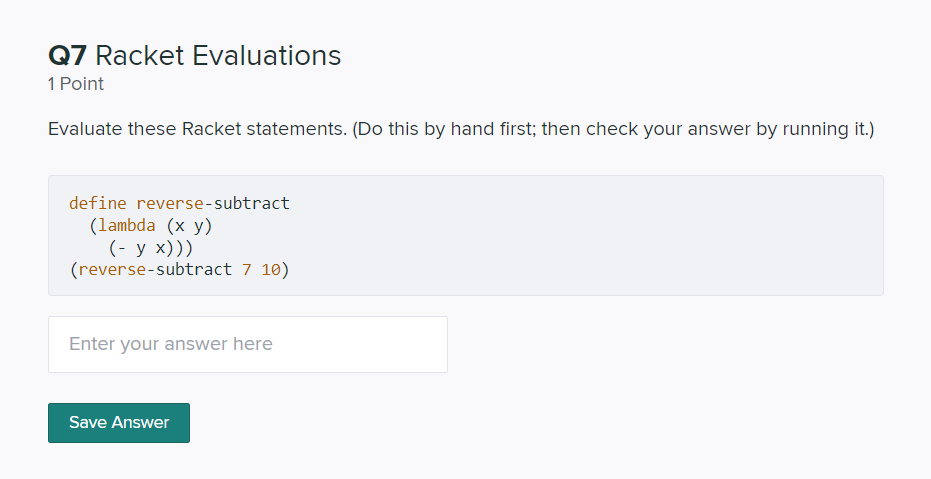Click the number 7 in the code
This screenshot has height=479, width=931.
point(247,269)
